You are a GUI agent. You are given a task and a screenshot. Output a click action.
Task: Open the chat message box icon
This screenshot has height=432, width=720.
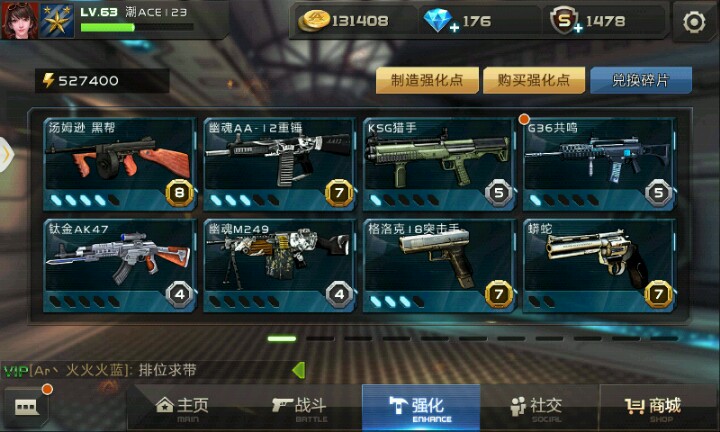(27, 406)
